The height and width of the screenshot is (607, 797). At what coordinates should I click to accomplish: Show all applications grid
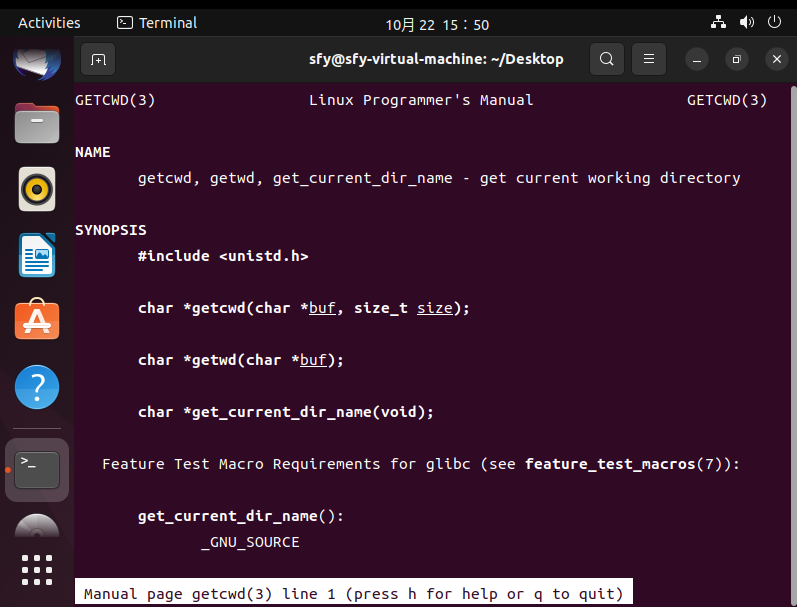37,570
